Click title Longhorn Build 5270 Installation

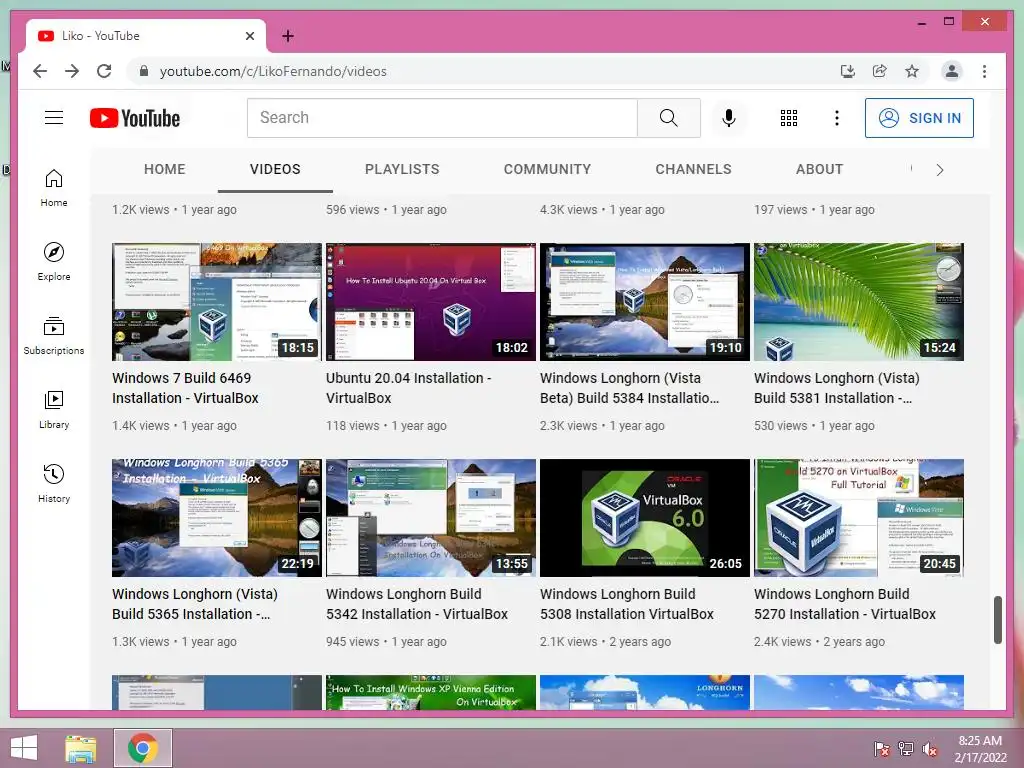click(x=845, y=604)
